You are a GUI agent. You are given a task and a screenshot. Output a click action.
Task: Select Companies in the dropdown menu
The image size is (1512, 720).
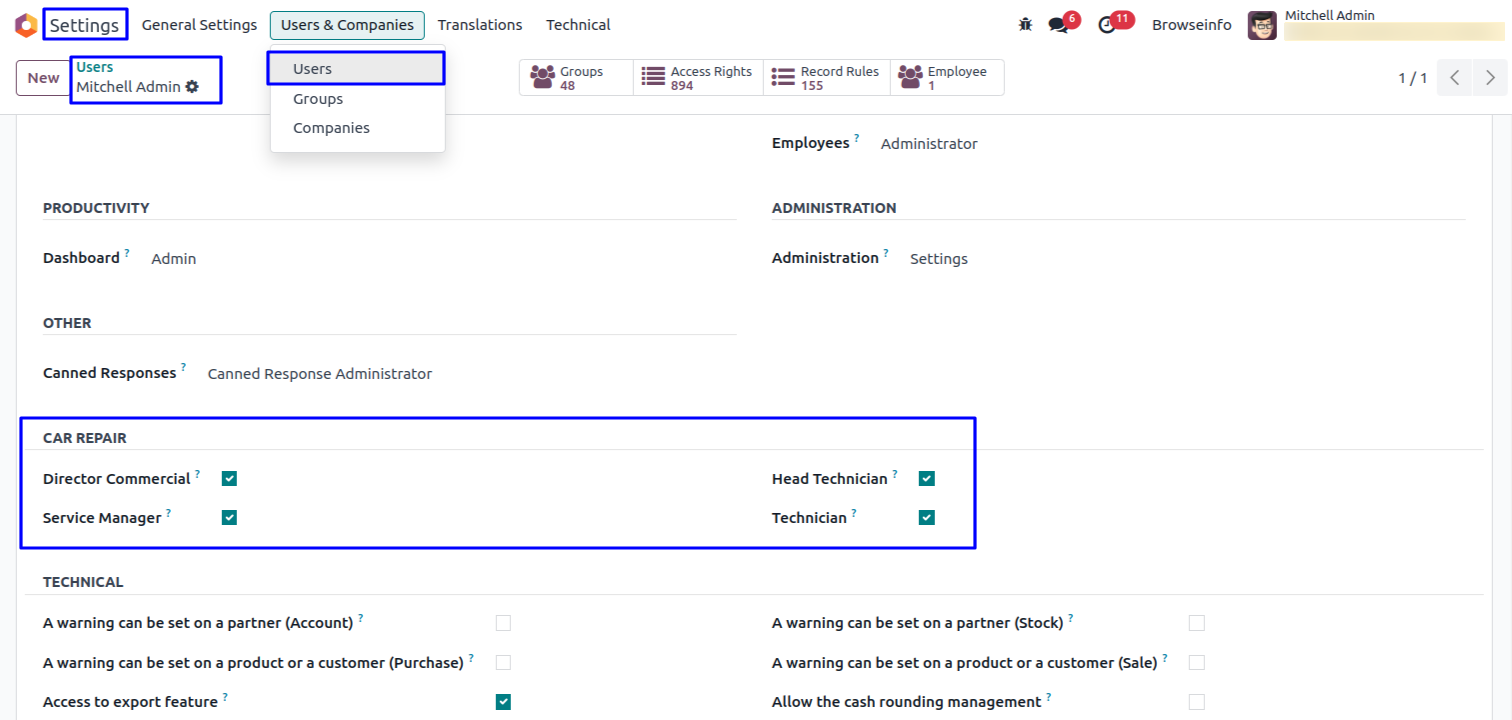pos(357,128)
